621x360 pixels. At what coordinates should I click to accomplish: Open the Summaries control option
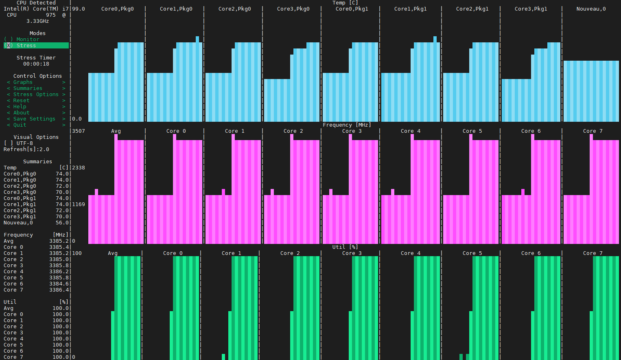pos(36,88)
